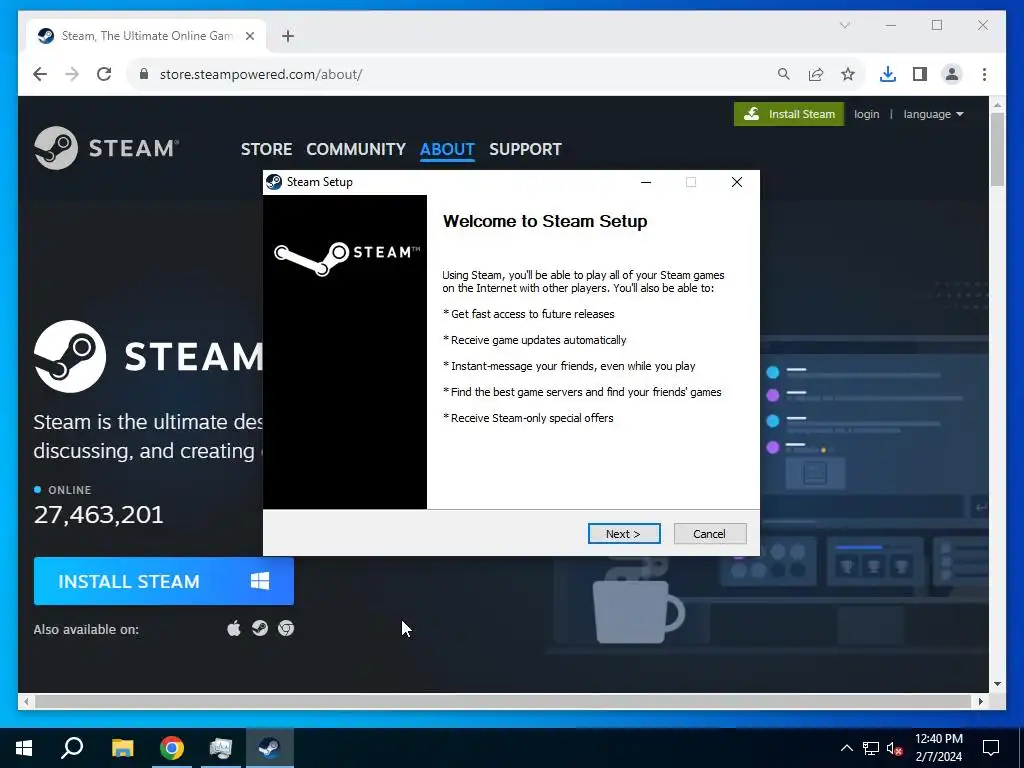Image resolution: width=1024 pixels, height=768 pixels.
Task: Expand the language dropdown
Action: pos(933,114)
